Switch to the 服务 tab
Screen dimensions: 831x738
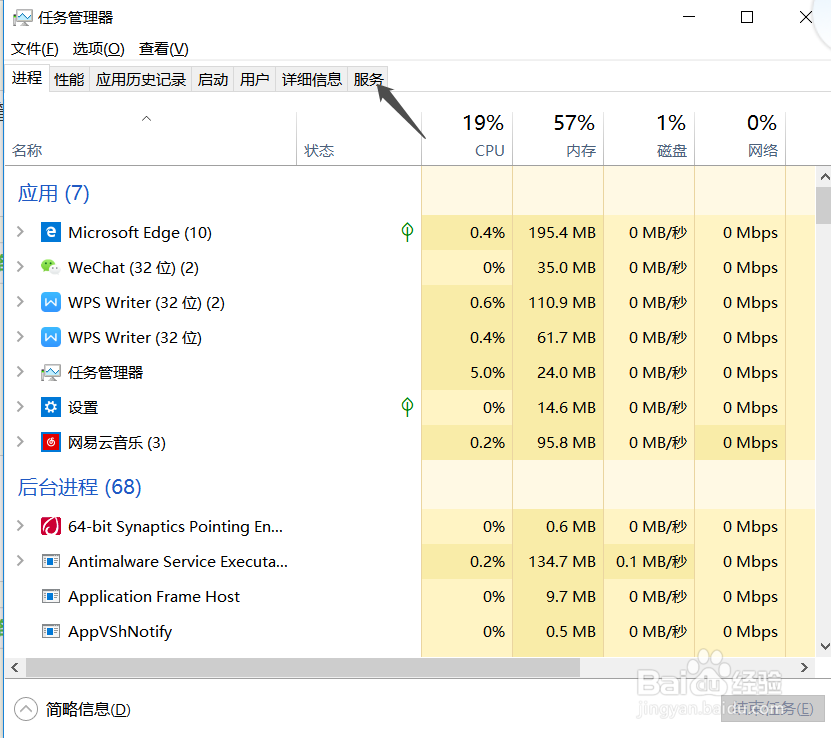point(368,79)
